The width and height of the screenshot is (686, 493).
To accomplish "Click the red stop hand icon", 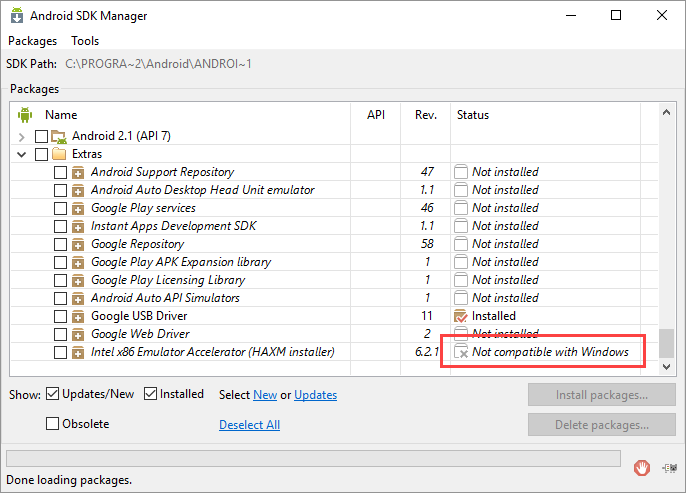I will (641, 468).
